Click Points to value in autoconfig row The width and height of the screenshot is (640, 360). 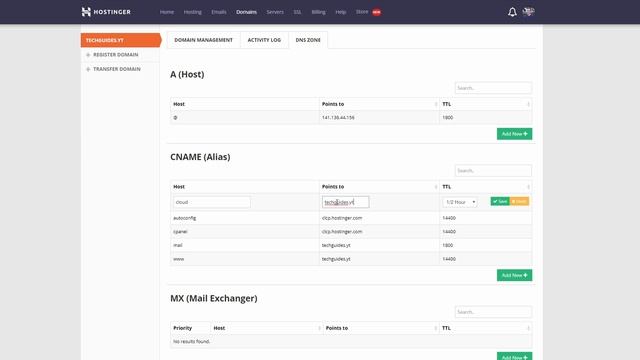(342, 218)
